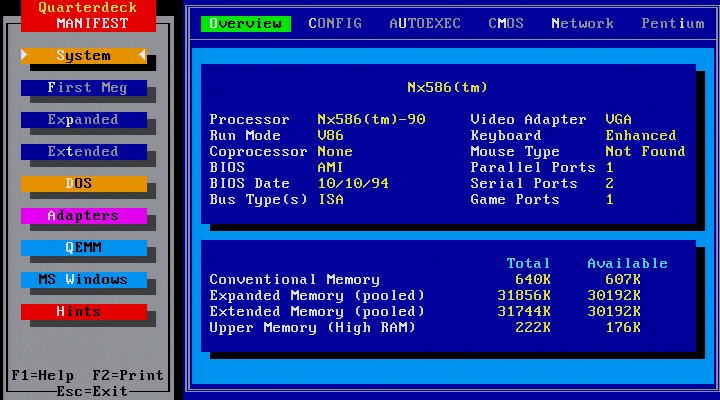This screenshot has height=400, width=720.
Task: Click the Expanded Memory total 31856K
Action: pos(524,296)
